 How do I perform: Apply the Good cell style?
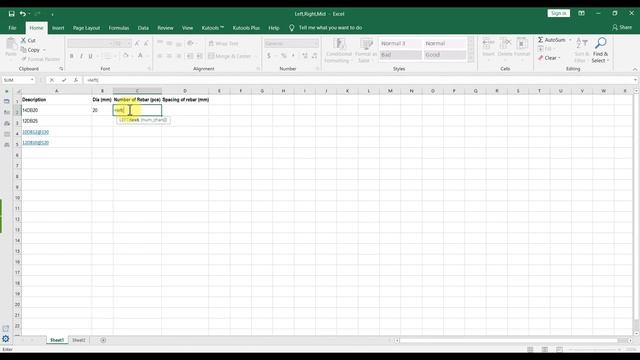pyautogui.click(x=444, y=55)
